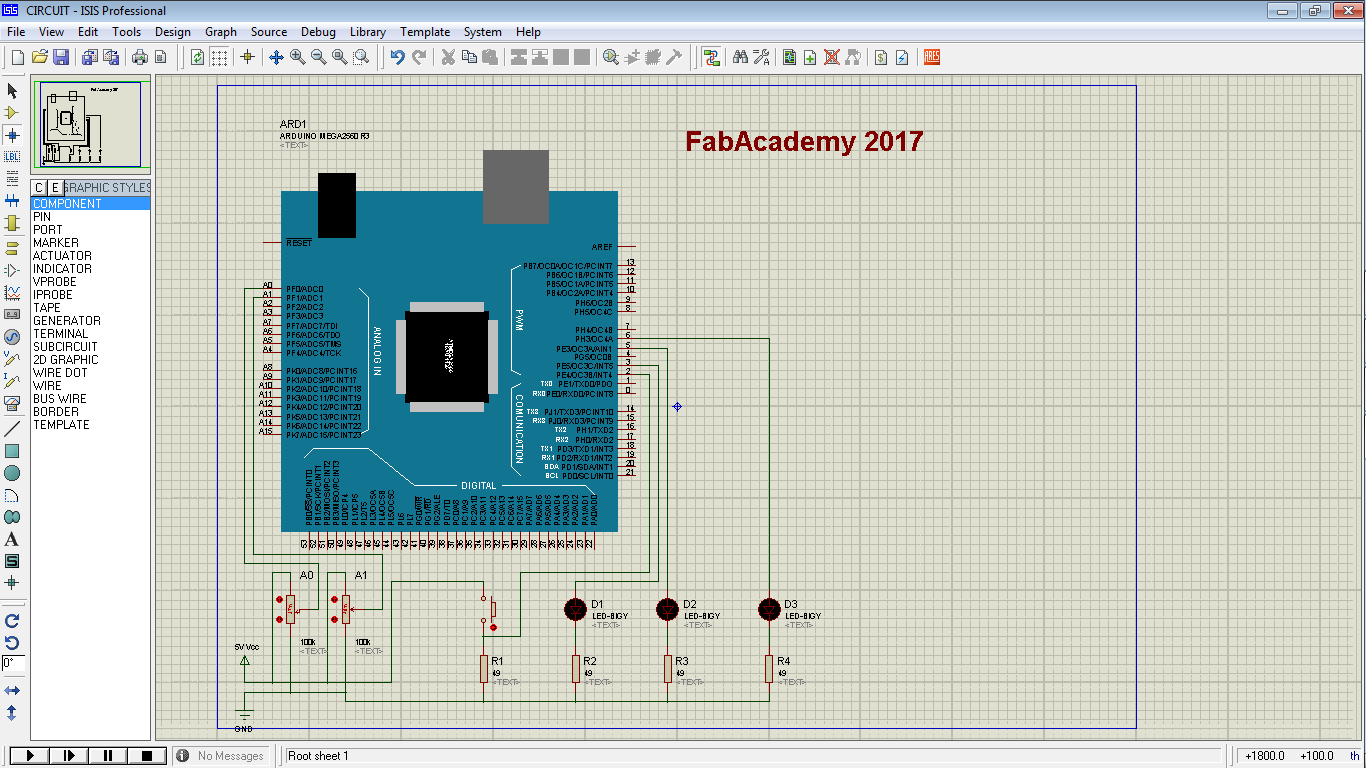This screenshot has height=768, width=1366.
Task: Select 2D GRAPHIC in styles list
Action: (x=91, y=360)
